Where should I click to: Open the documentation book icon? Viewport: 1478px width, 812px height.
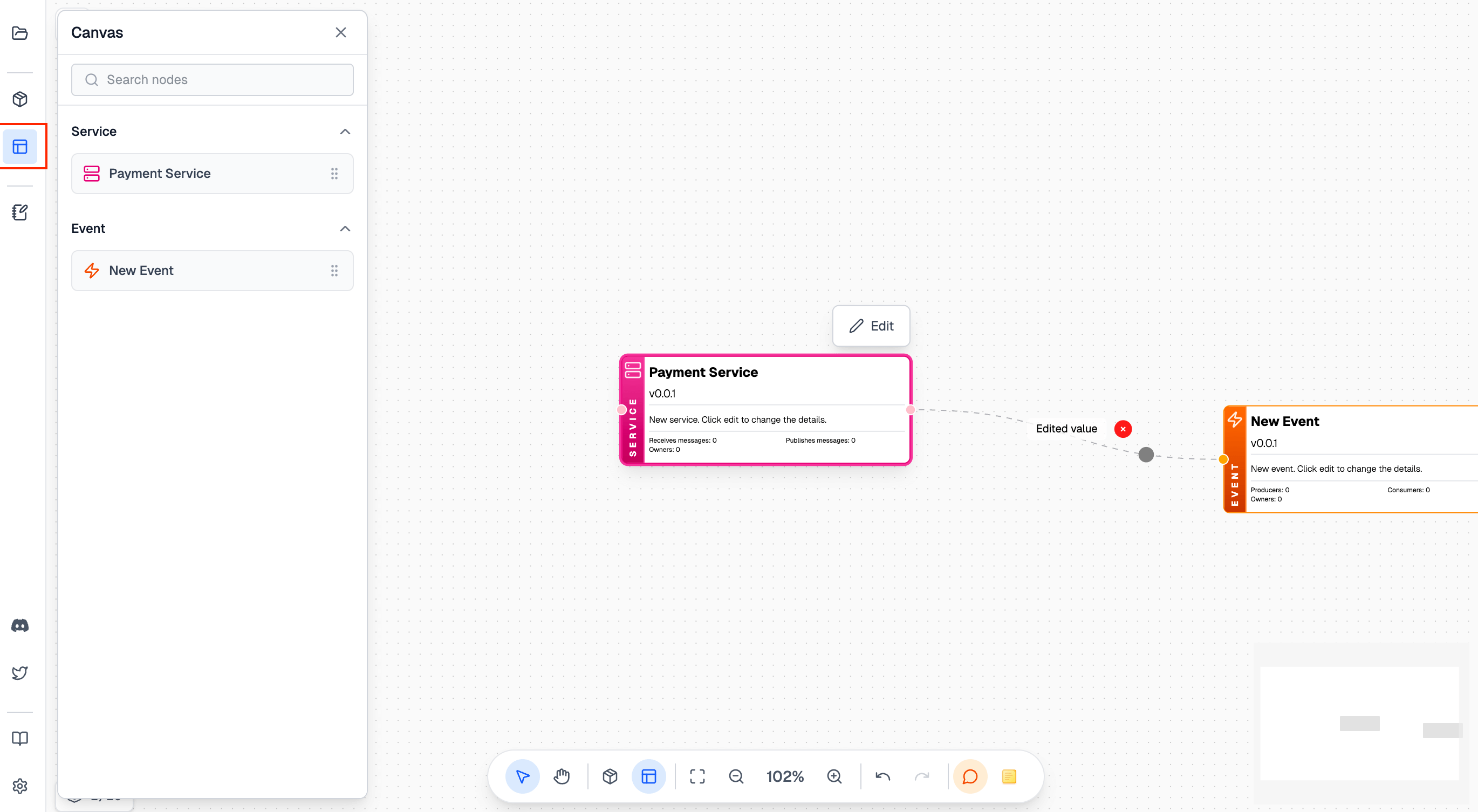click(19, 738)
